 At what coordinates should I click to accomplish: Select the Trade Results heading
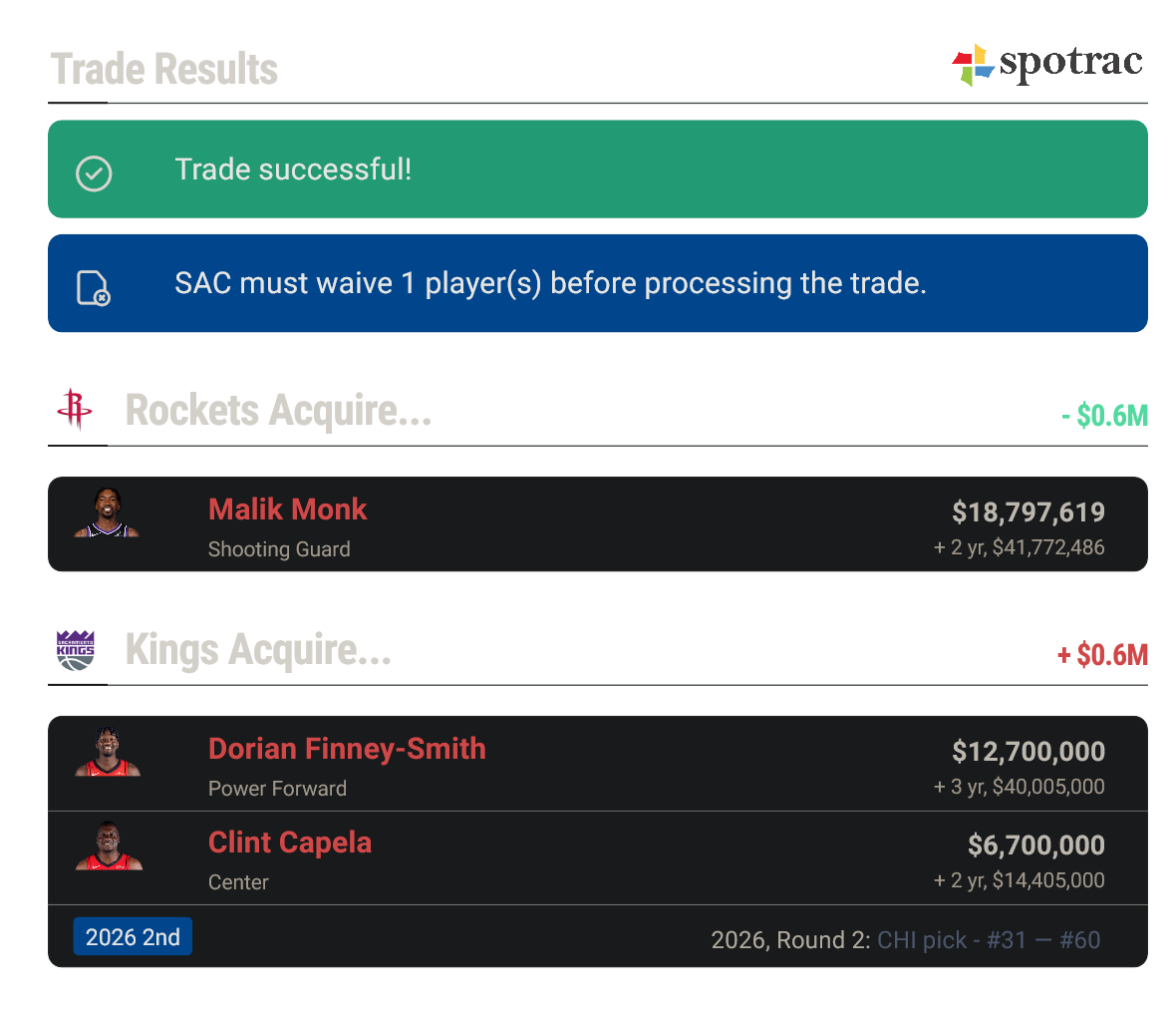(x=163, y=69)
